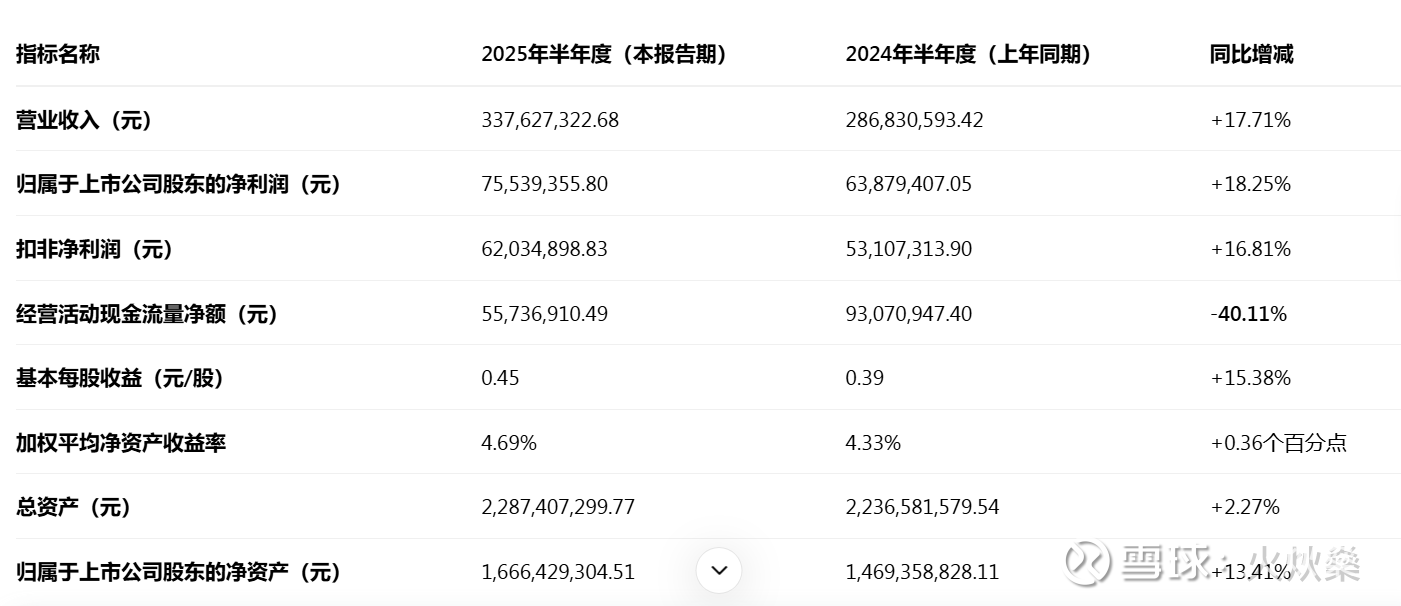Click the 经营活动现金流量净额（元）row label

pyautogui.click(x=147, y=314)
